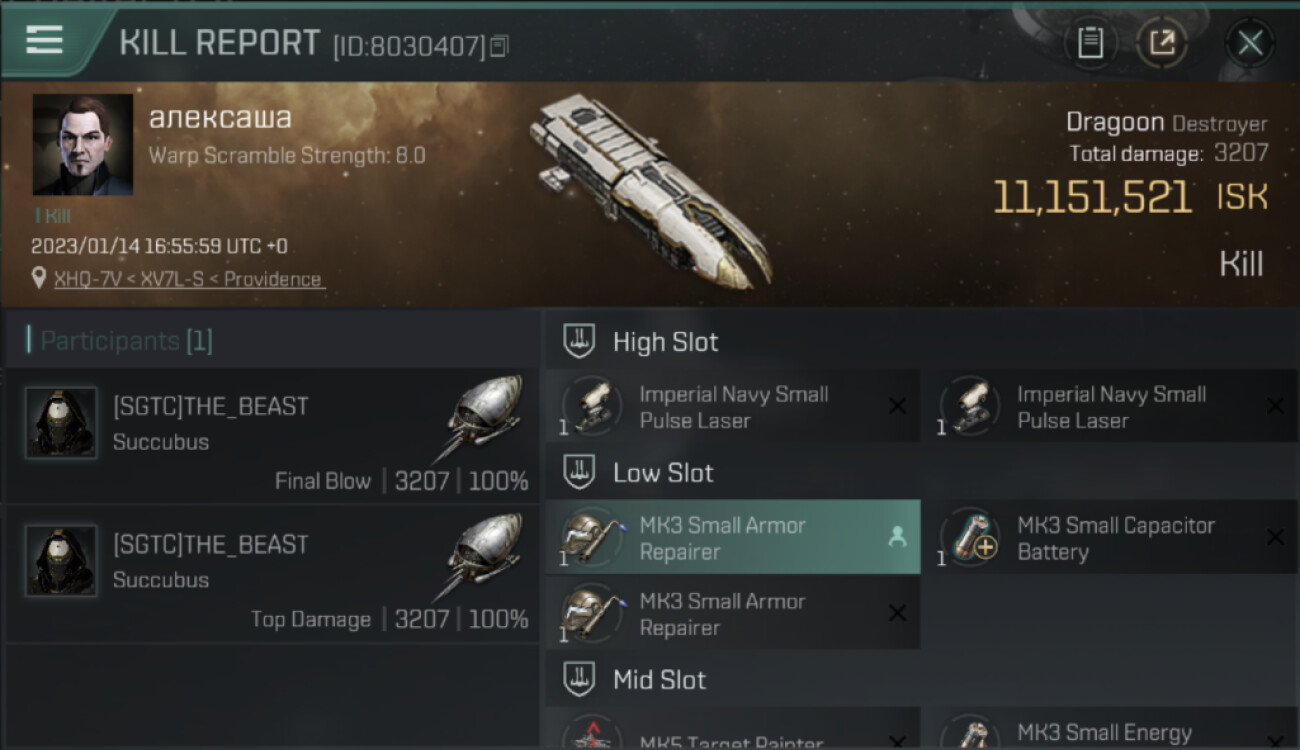Click the clipboard icon in header
This screenshot has height=750, width=1300.
[1090, 43]
